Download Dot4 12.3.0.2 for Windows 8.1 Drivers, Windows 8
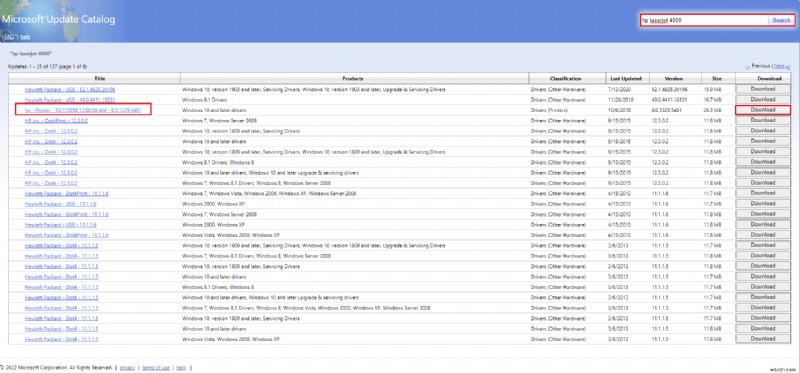Image resolution: width=800 pixels, height=373 pixels. tap(763, 162)
